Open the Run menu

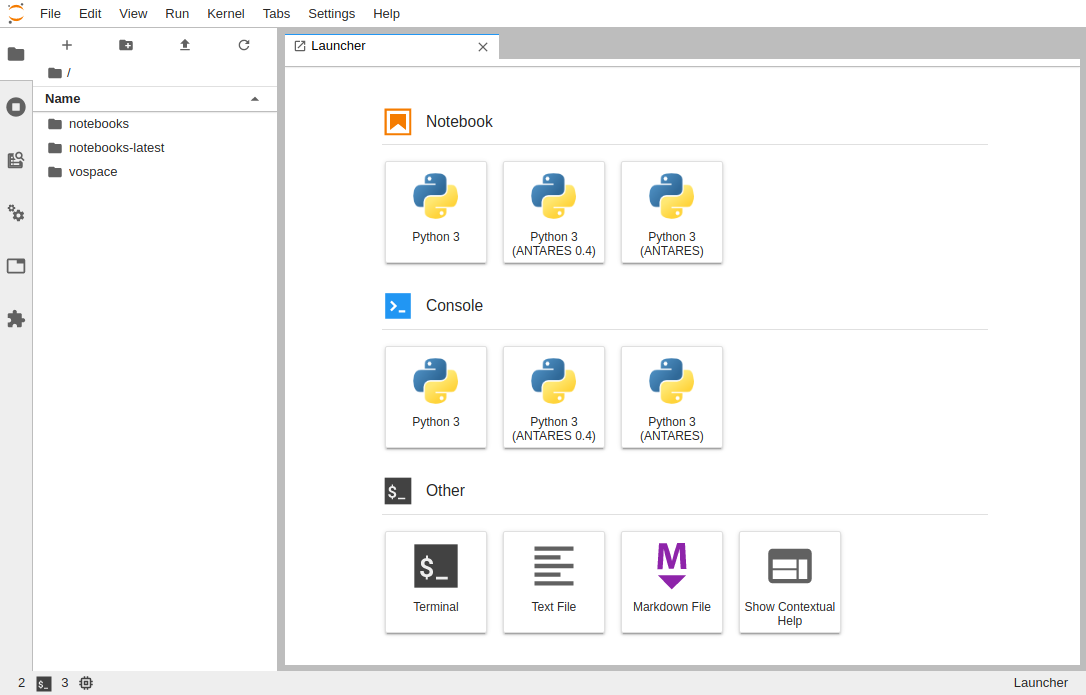coord(177,14)
